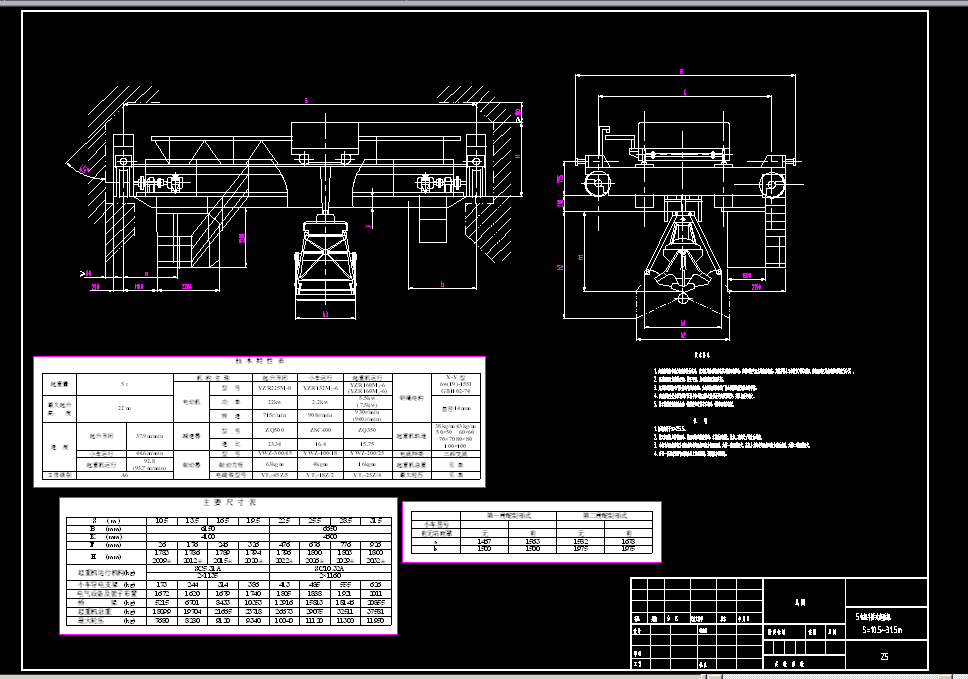Select the '15.75' ratio cell
This screenshot has height=679, width=968.
pos(367,444)
